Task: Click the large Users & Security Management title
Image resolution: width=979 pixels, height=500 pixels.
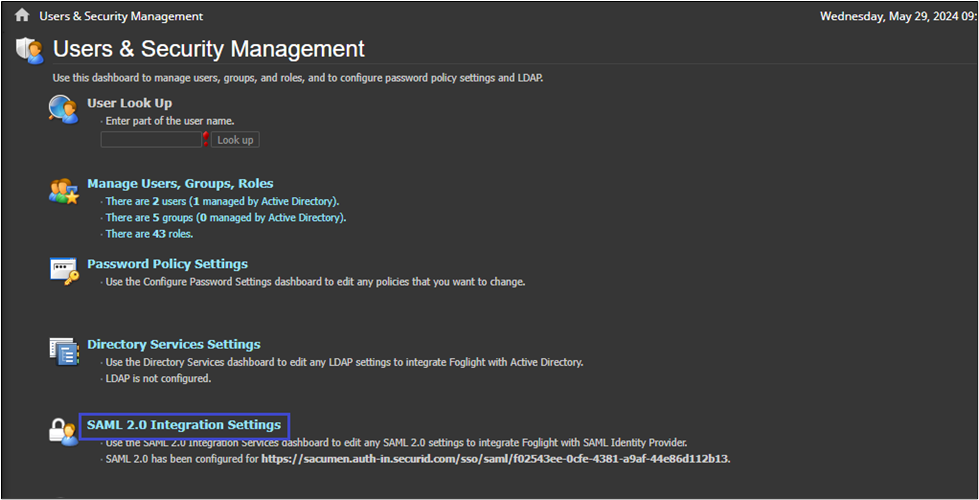Action: [x=208, y=49]
